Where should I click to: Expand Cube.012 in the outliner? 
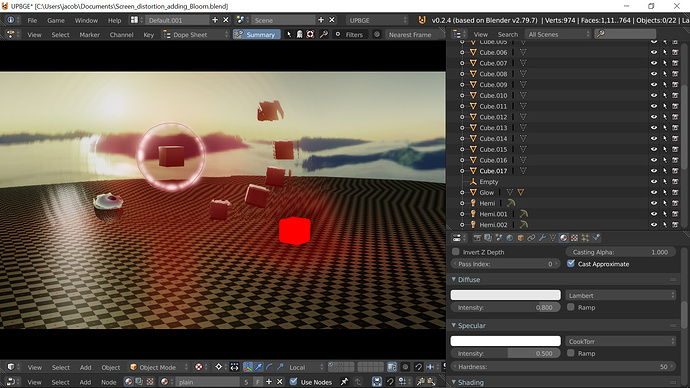point(462,117)
